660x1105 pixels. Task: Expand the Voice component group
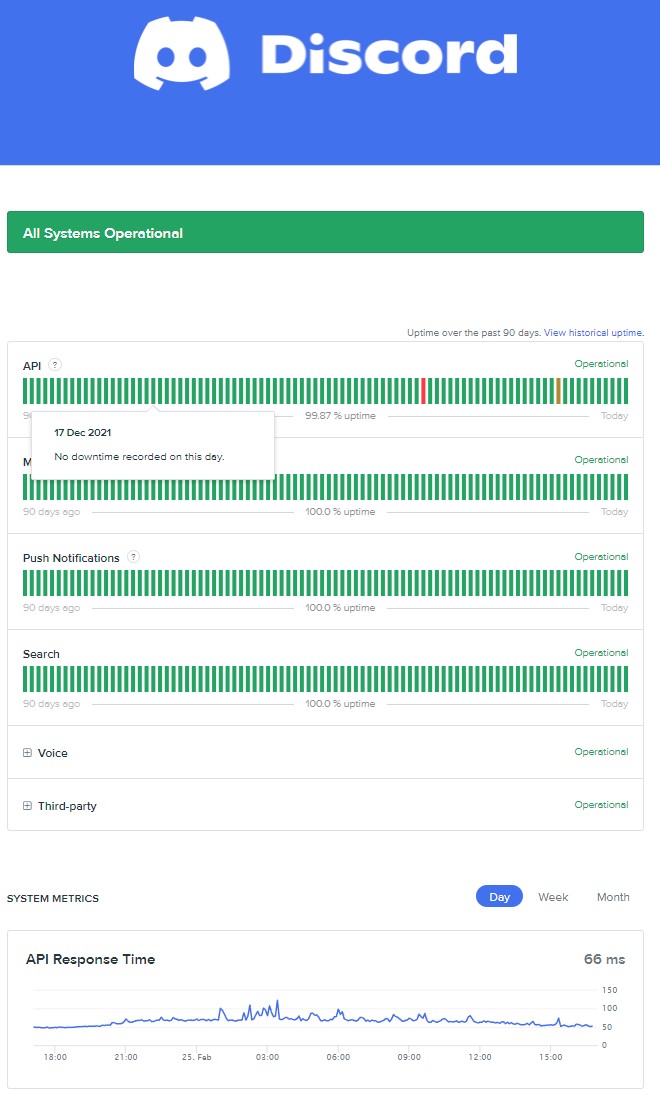[x=27, y=753]
